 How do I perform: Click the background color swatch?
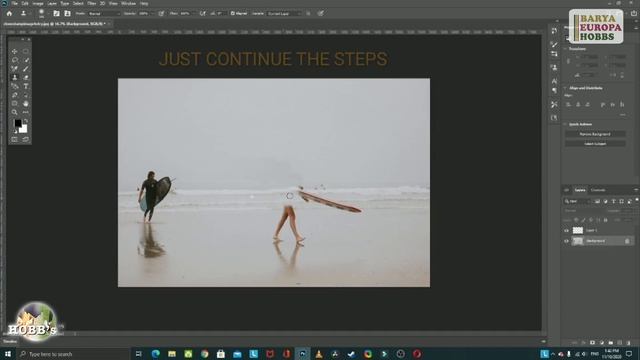click(x=24, y=129)
